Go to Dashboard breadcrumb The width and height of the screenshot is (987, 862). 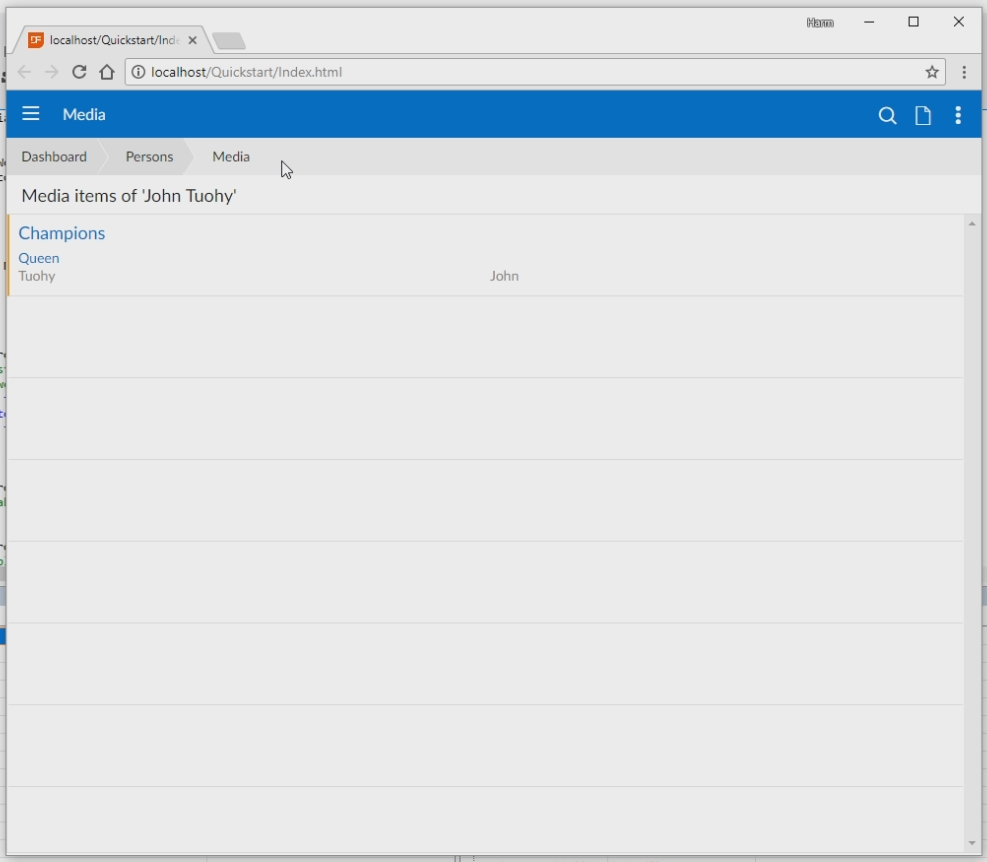pyautogui.click(x=54, y=157)
